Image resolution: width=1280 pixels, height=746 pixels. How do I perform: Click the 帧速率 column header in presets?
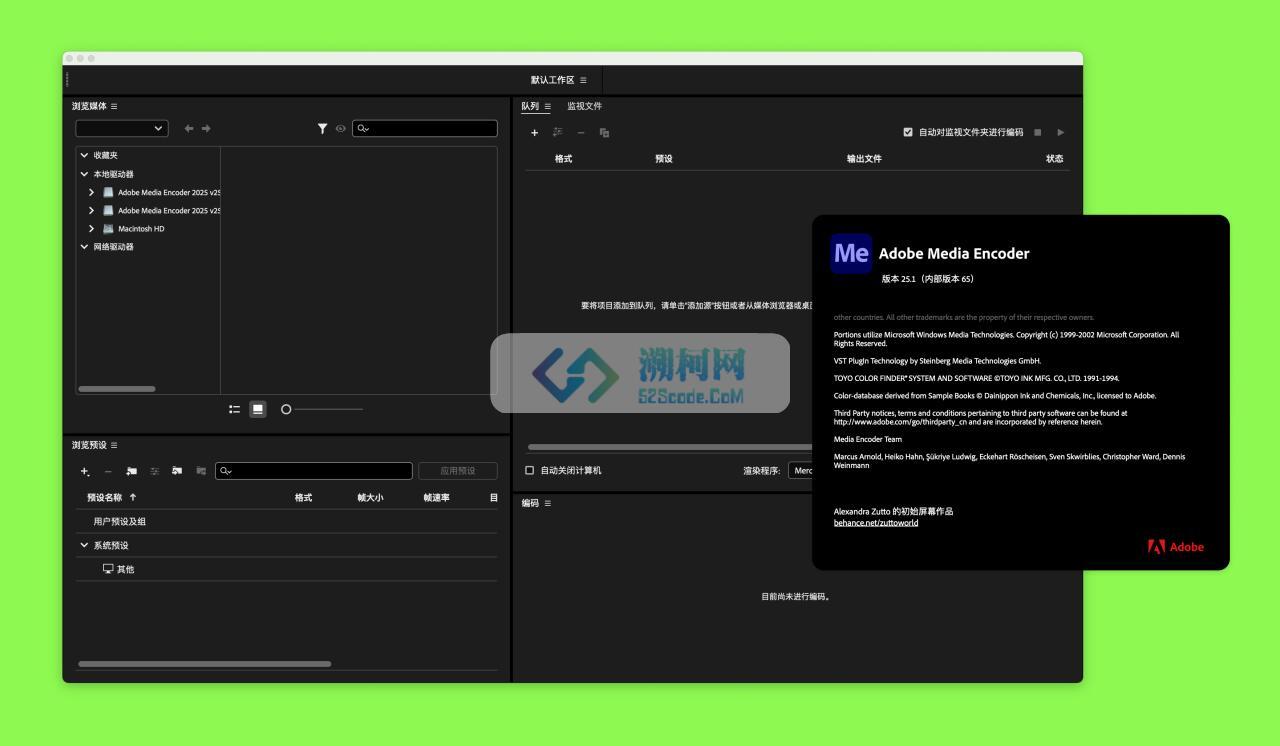click(x=436, y=497)
